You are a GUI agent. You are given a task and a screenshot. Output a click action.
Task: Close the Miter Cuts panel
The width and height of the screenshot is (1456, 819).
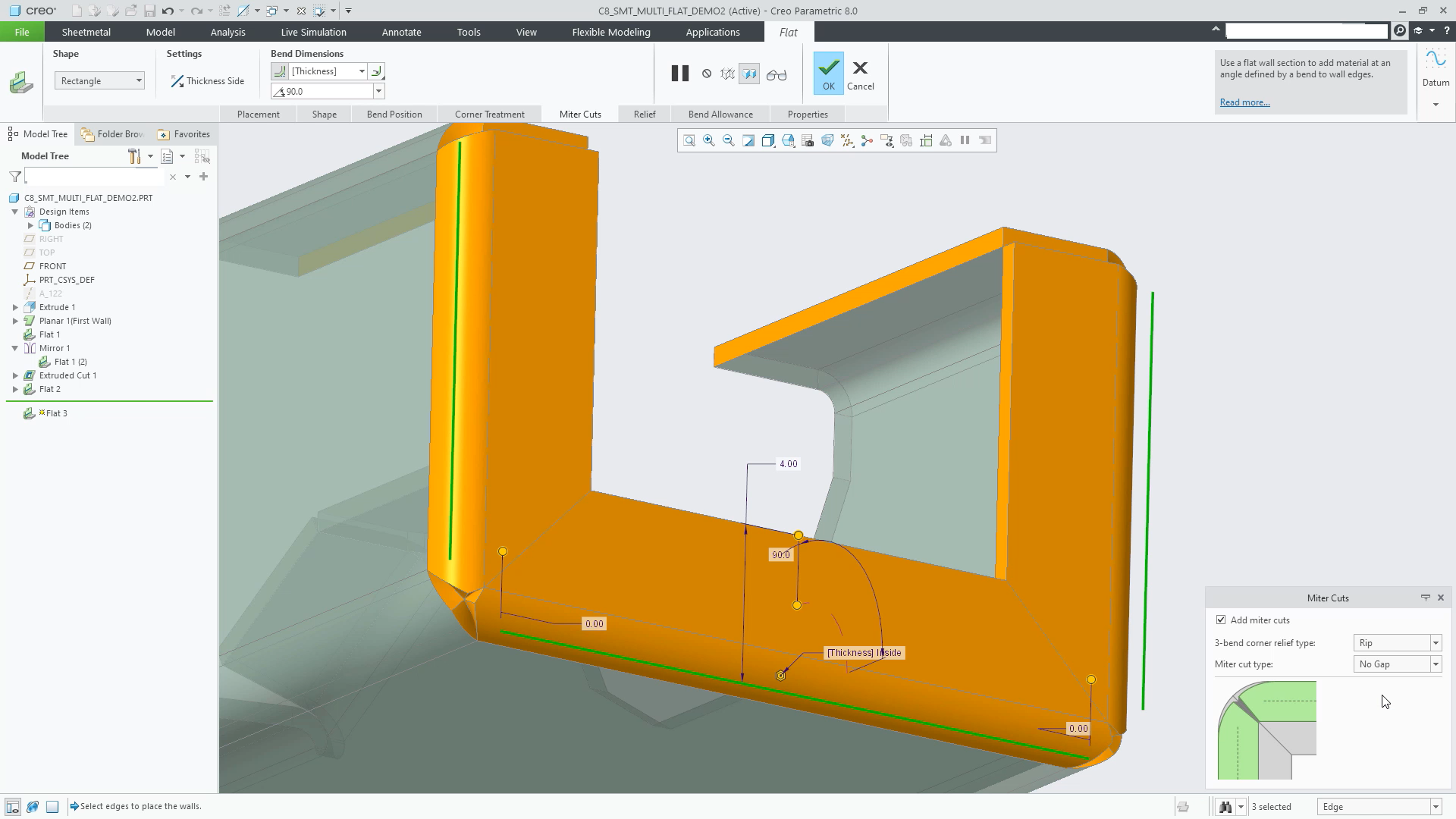1441,598
